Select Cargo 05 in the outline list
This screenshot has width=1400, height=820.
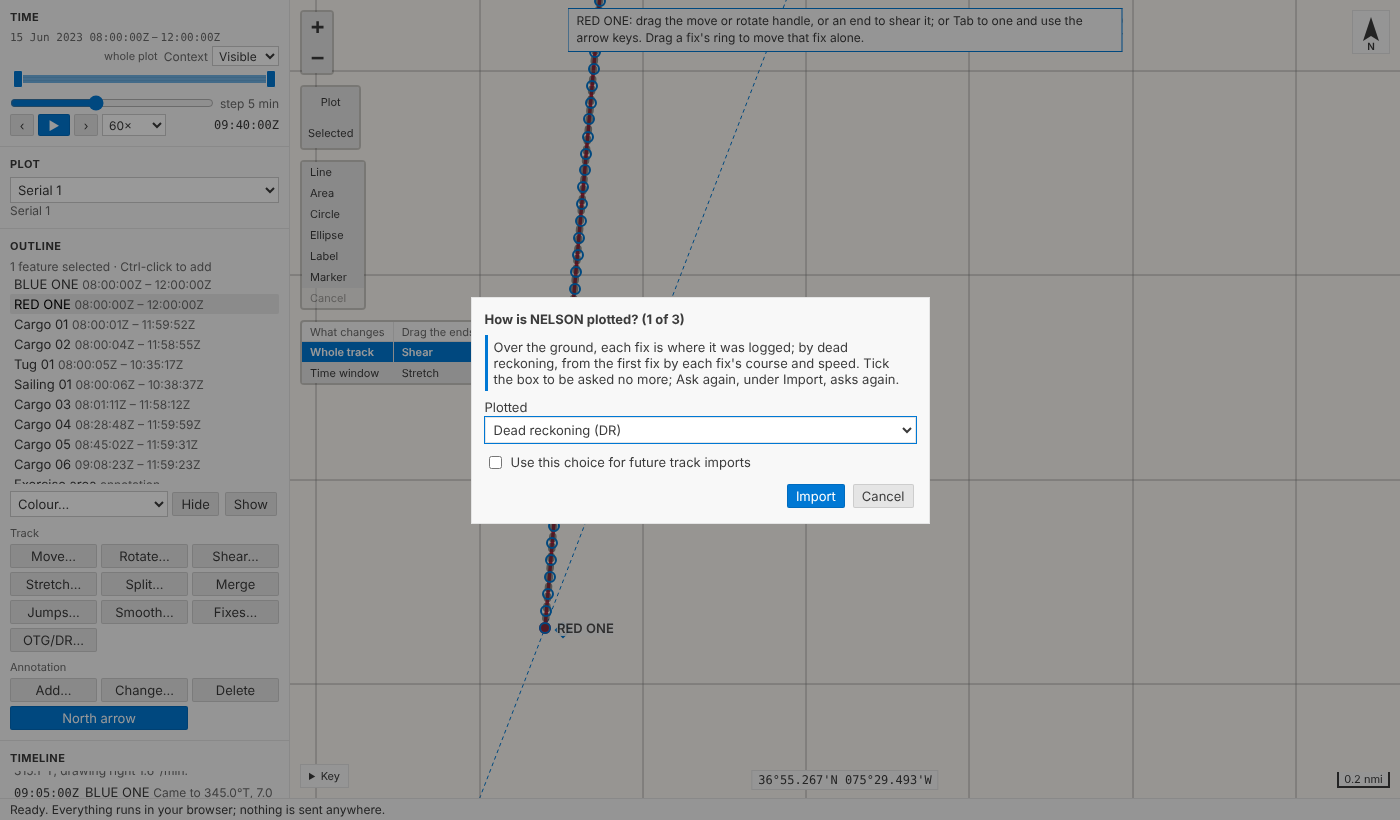pos(144,445)
